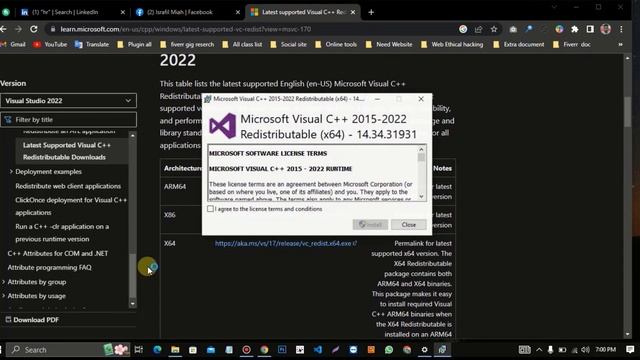Expand Deployment examples tree node
Image resolution: width=640 pixels, height=360 pixels.
11,171
